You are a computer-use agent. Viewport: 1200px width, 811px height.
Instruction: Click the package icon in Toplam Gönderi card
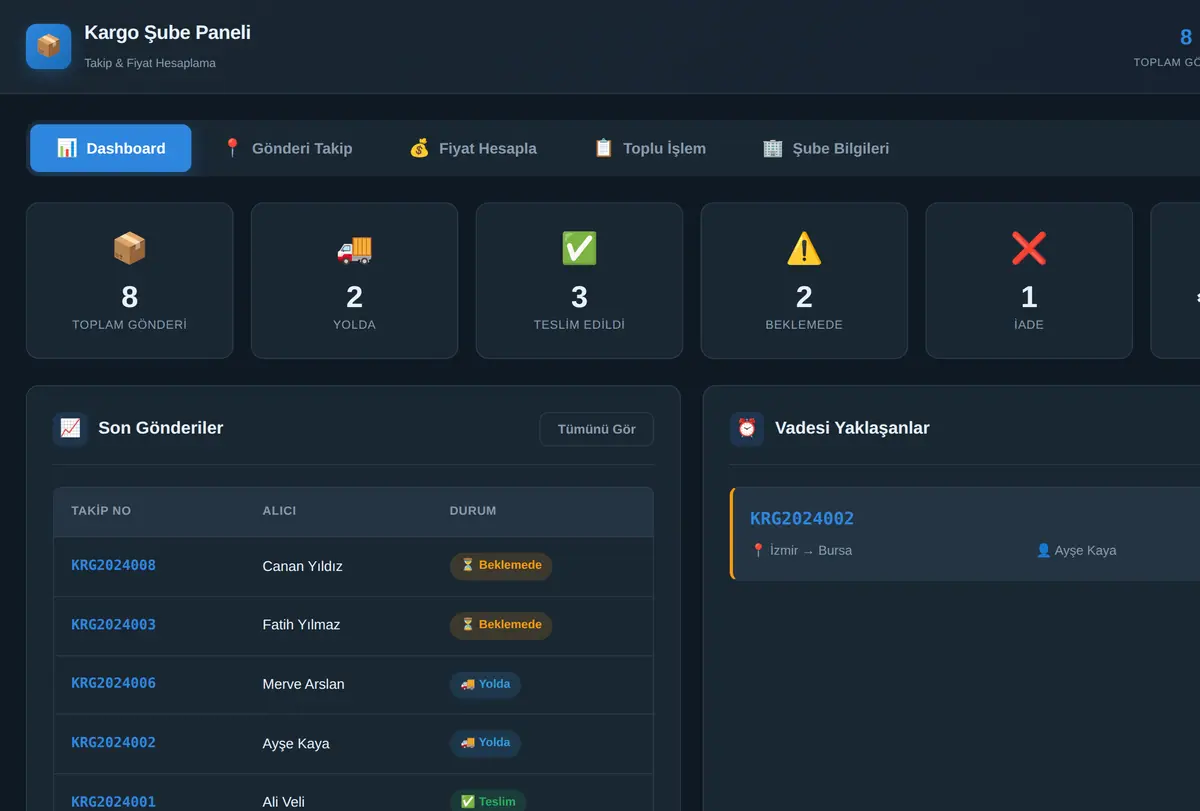[x=129, y=248]
